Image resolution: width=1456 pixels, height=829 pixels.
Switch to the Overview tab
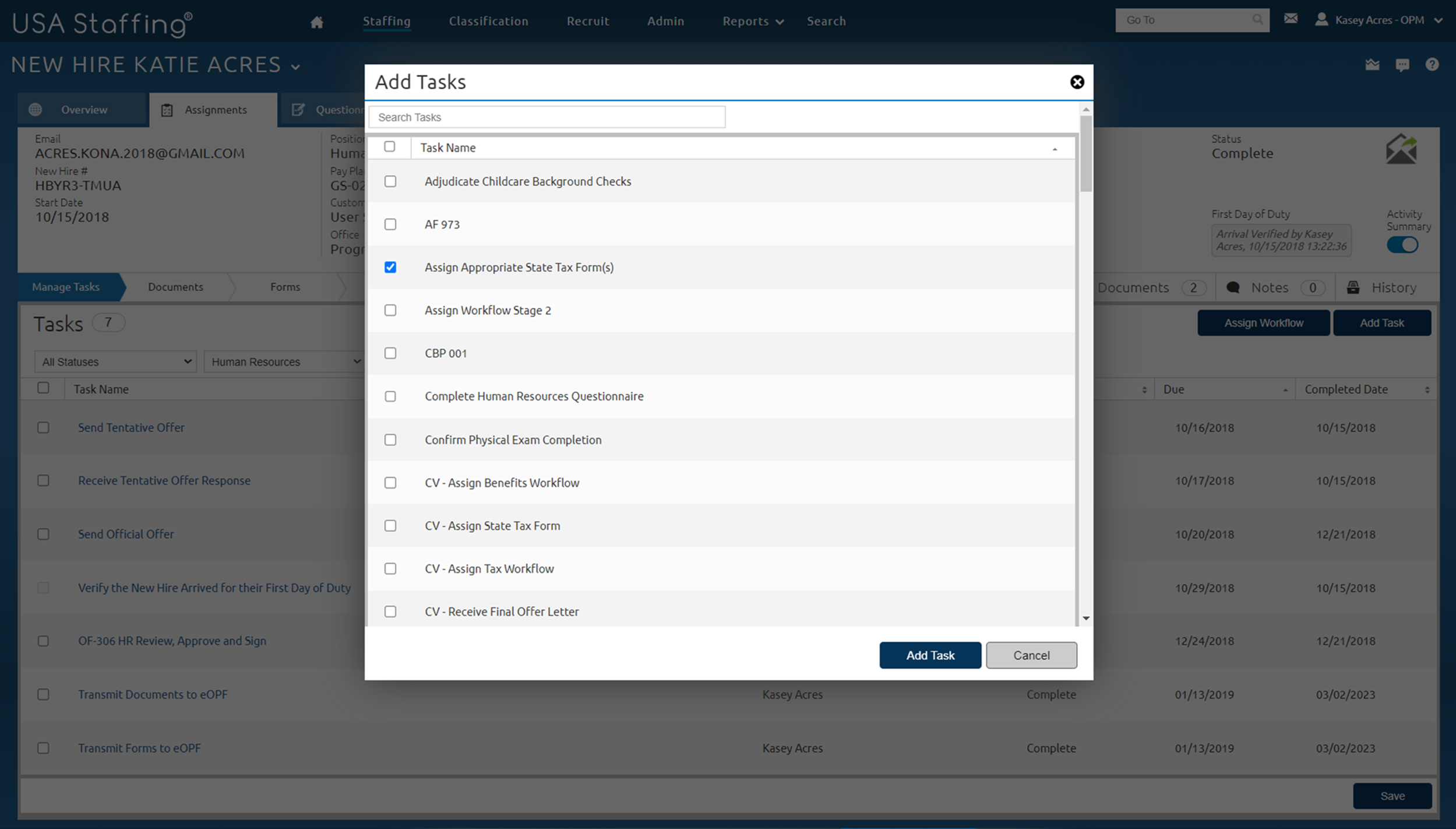(82, 110)
